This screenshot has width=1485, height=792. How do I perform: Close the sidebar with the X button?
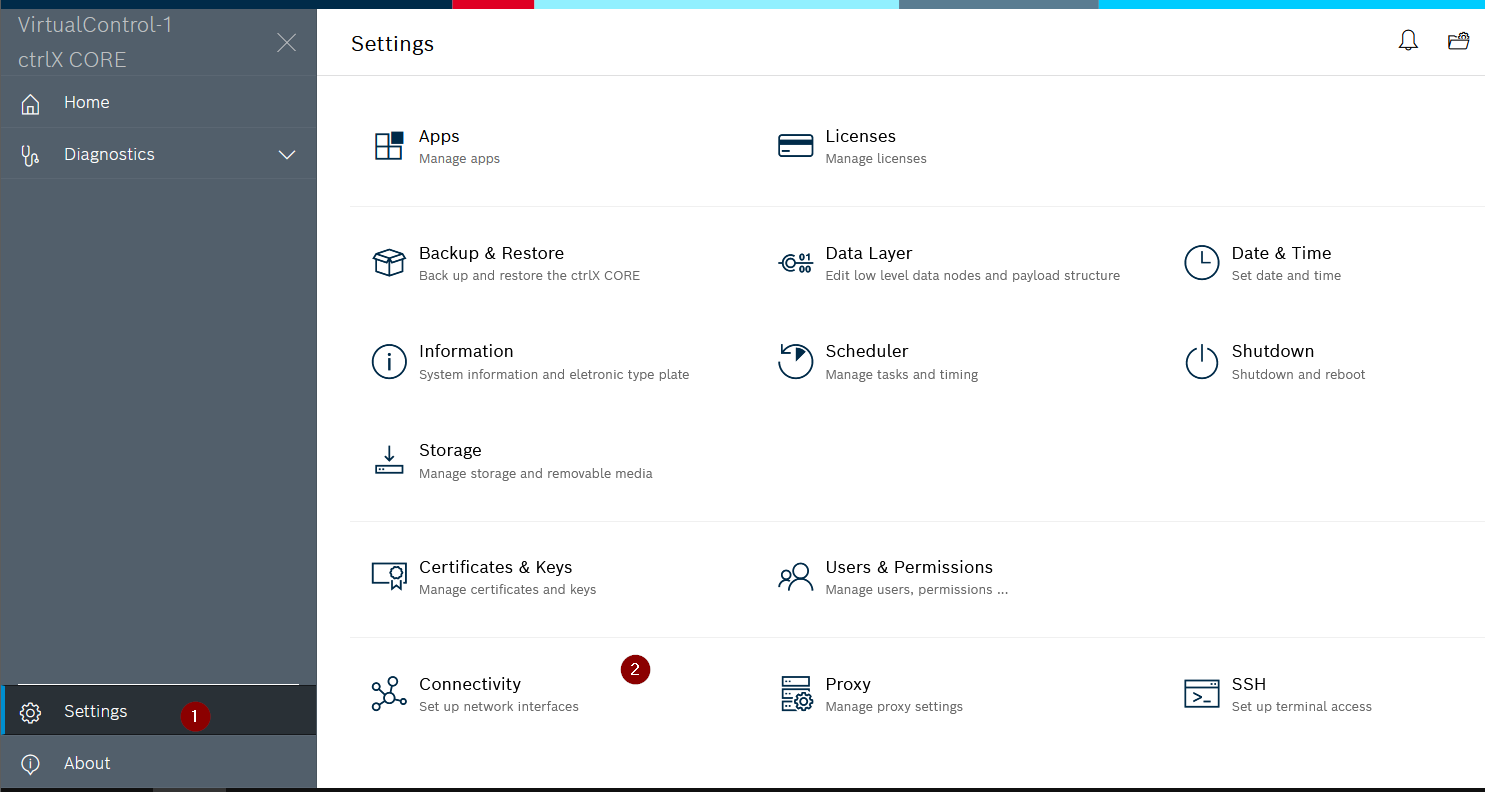286,42
